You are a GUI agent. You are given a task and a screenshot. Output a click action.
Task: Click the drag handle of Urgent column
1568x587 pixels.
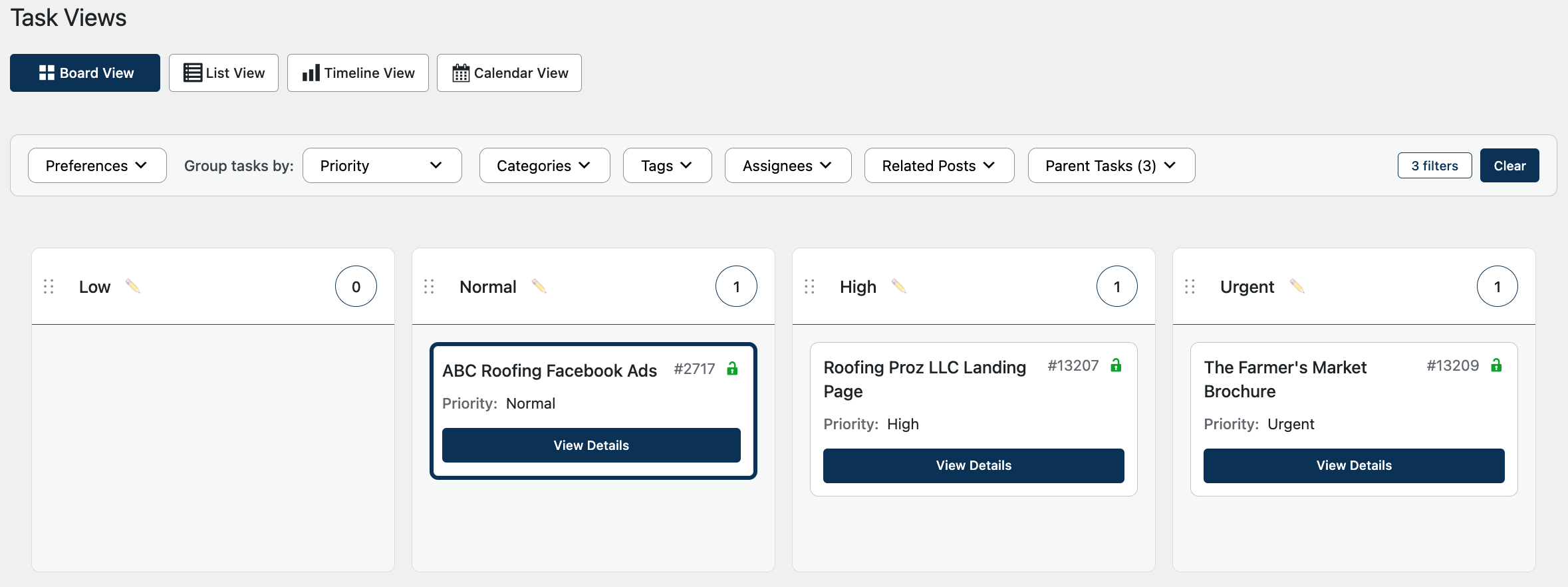click(x=1190, y=286)
